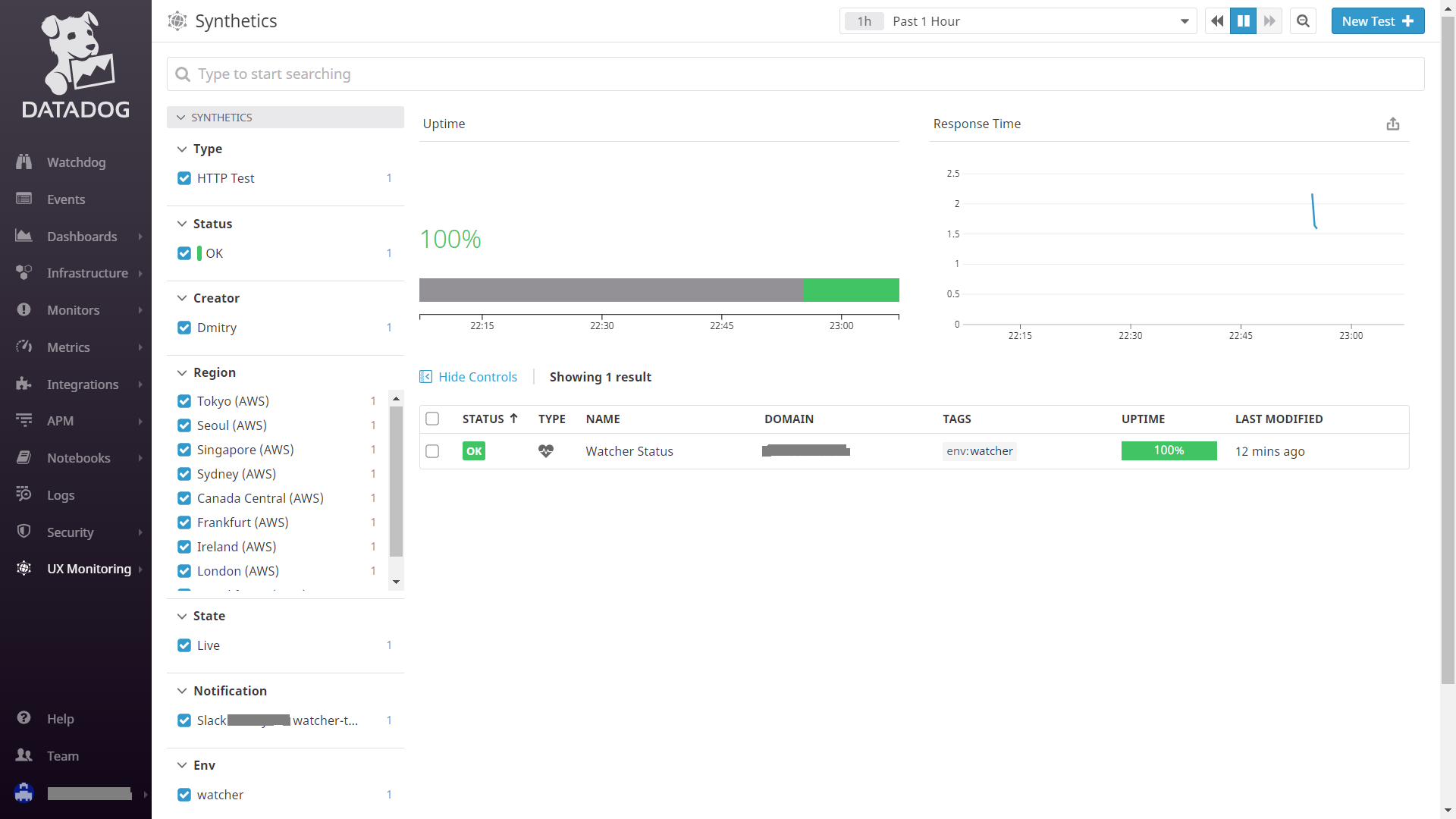Collapse the Creator facet section

click(182, 298)
